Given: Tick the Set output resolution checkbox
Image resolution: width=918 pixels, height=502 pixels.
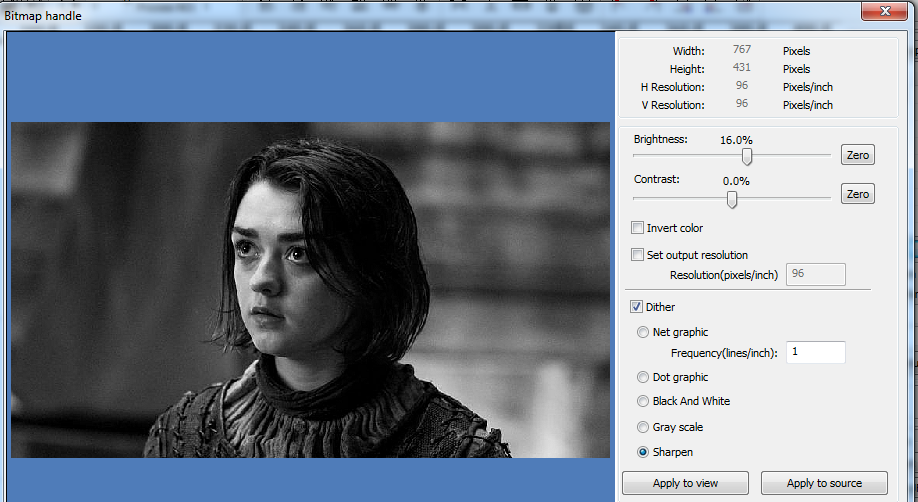Looking at the screenshot, I should click(637, 255).
